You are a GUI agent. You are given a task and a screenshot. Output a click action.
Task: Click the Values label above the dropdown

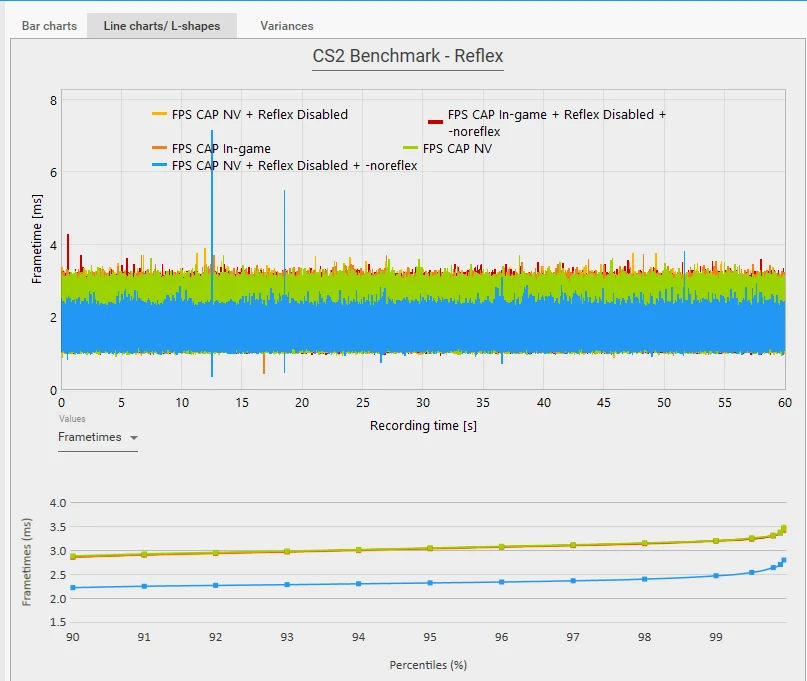click(x=72, y=418)
